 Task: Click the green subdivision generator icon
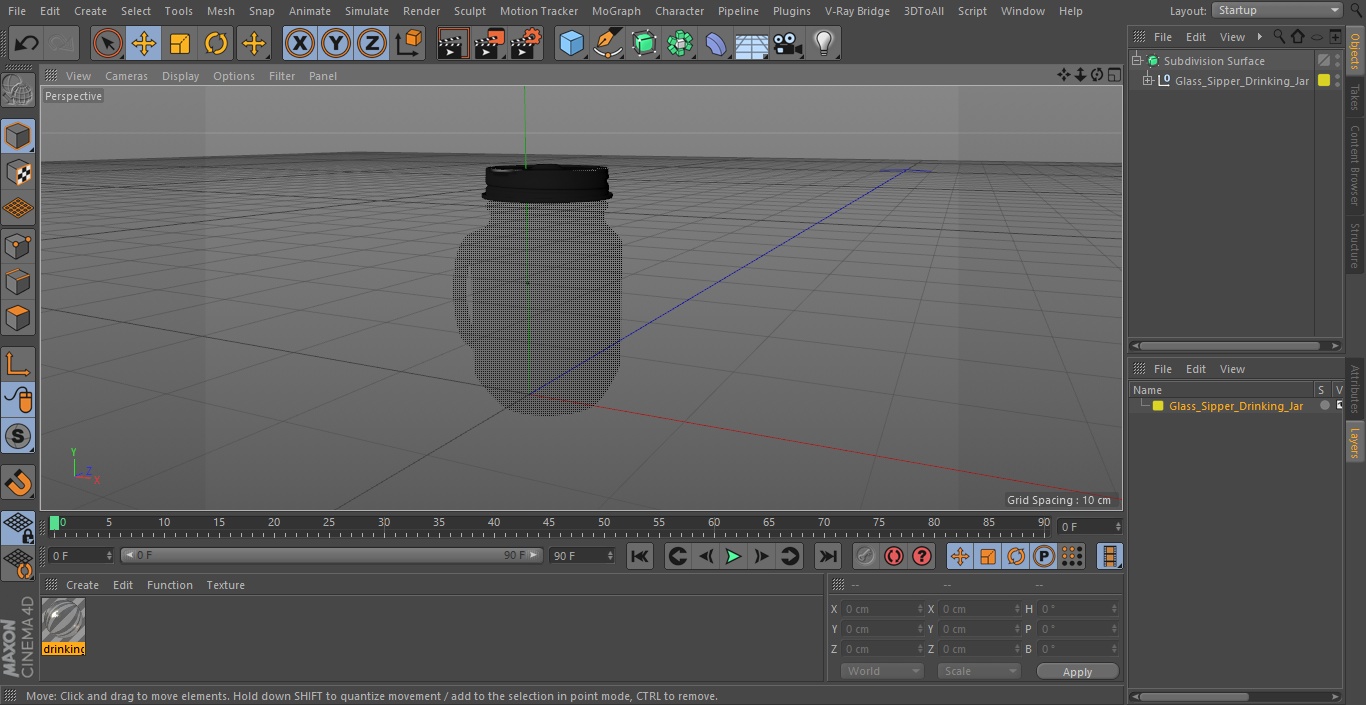coord(644,43)
